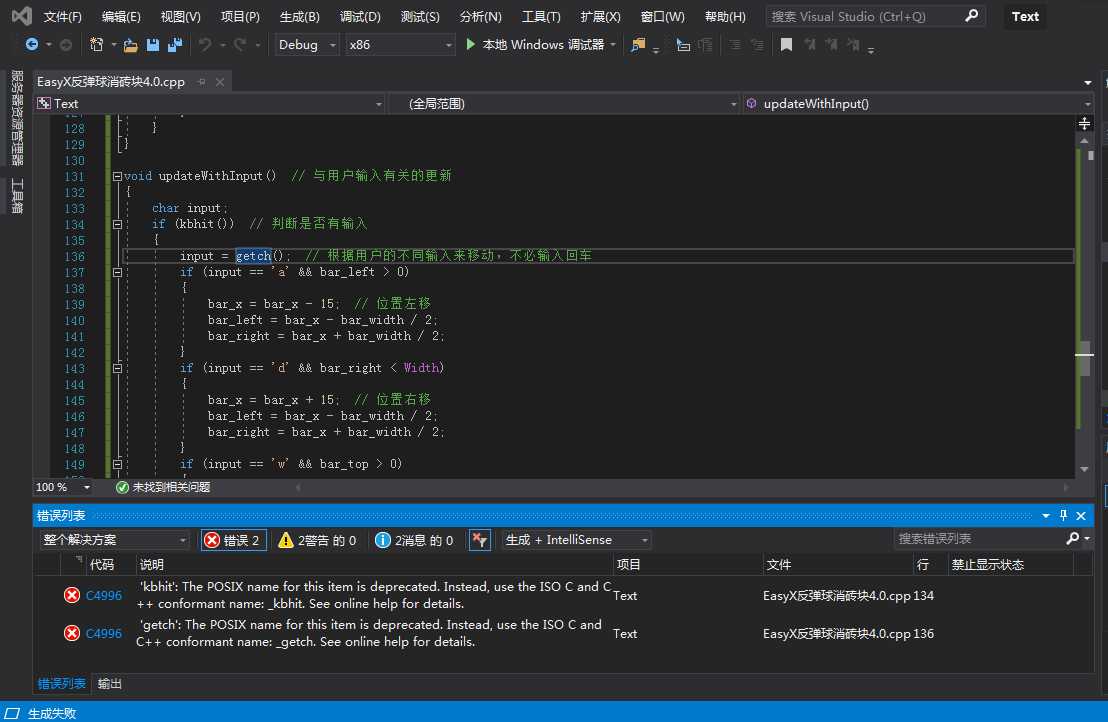Pin the error list panel

1063,515
